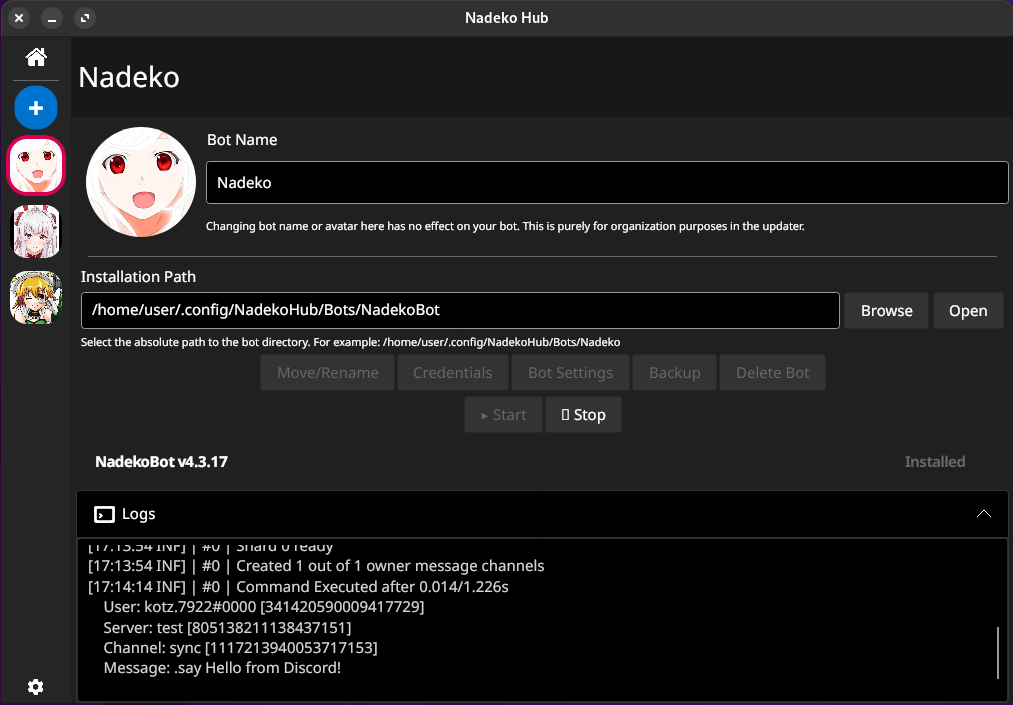
Task: Click the Delete Bot button
Action: [x=773, y=372]
